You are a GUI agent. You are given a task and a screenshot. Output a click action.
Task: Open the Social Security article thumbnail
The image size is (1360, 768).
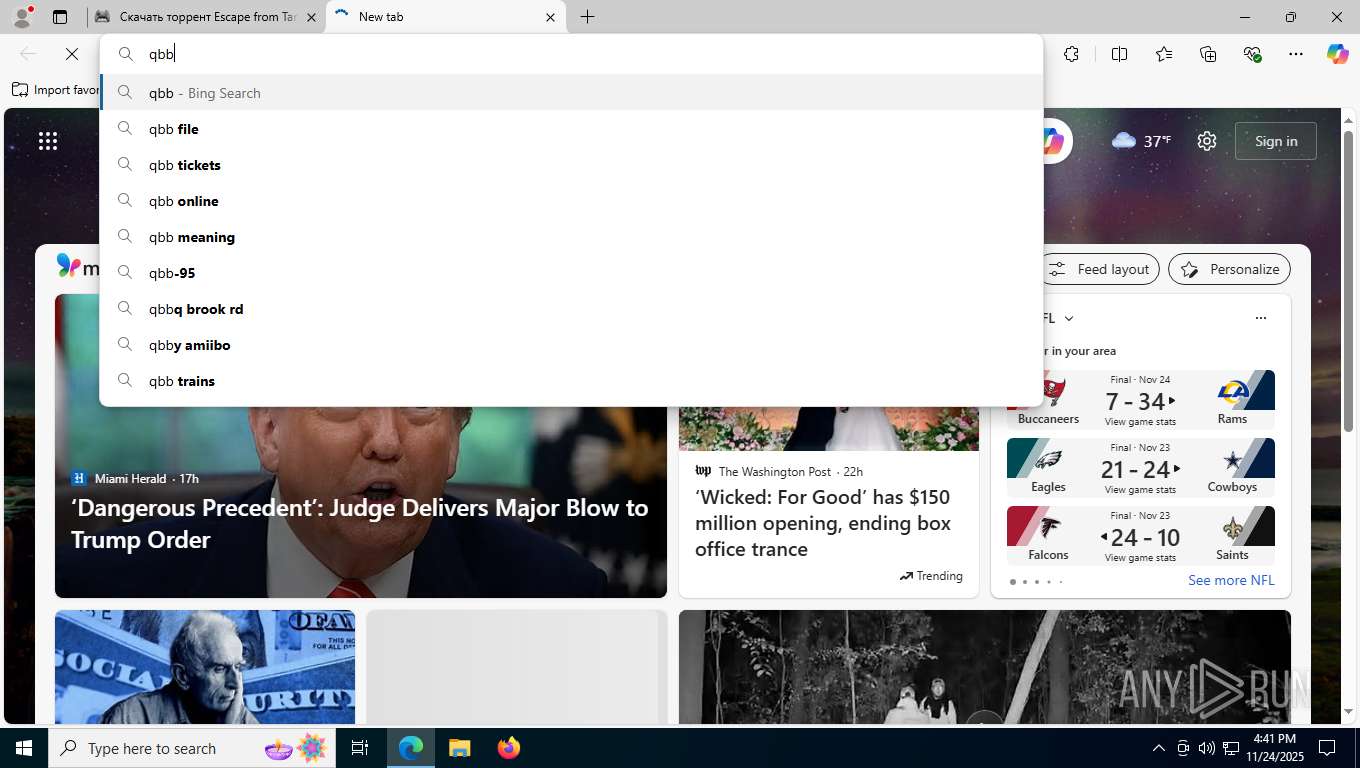pyautogui.click(x=205, y=667)
